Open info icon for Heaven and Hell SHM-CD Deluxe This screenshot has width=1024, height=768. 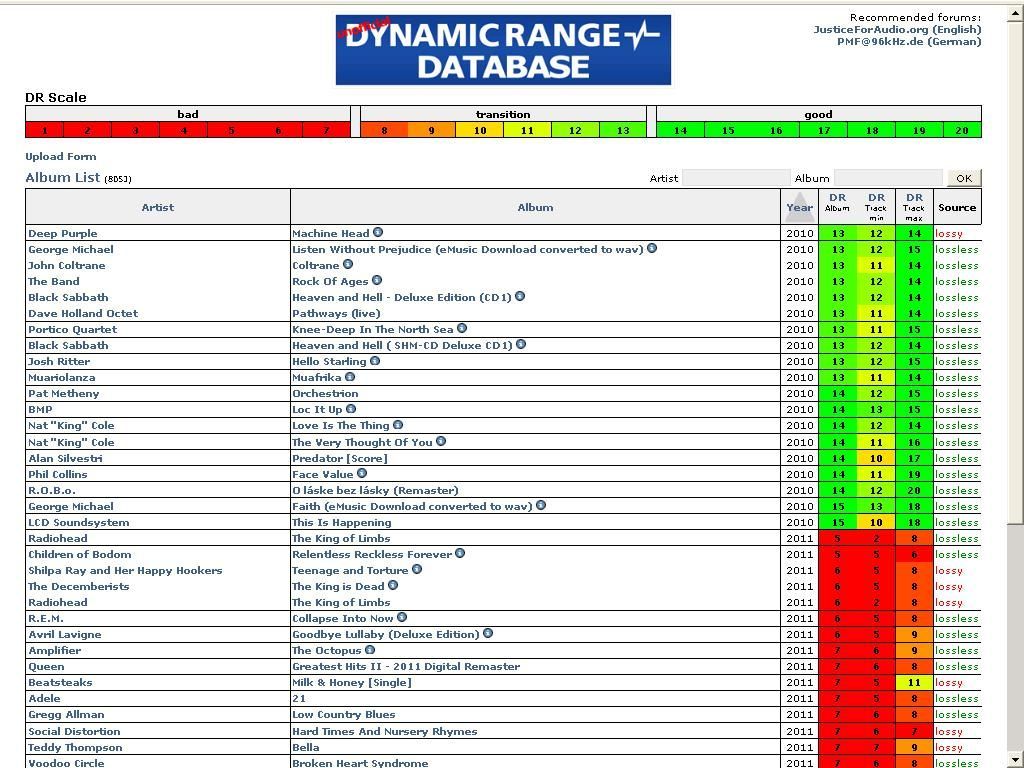click(521, 344)
